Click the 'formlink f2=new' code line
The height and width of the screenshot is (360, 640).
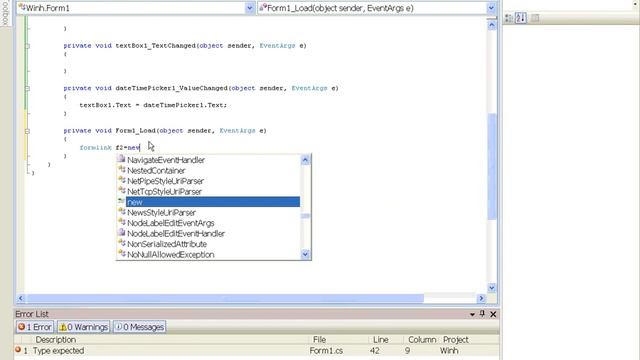(x=110, y=148)
